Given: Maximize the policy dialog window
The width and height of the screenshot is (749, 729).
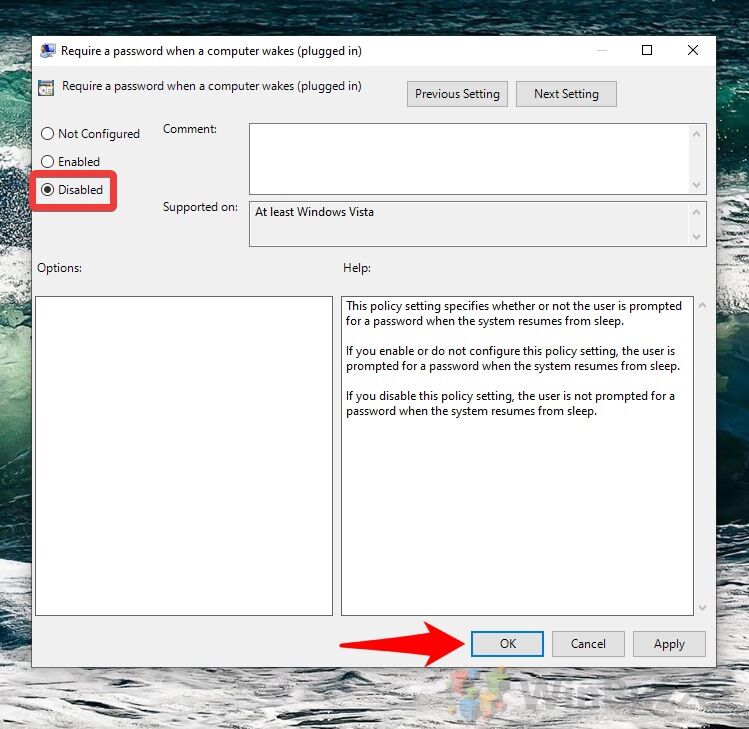Looking at the screenshot, I should (647, 50).
